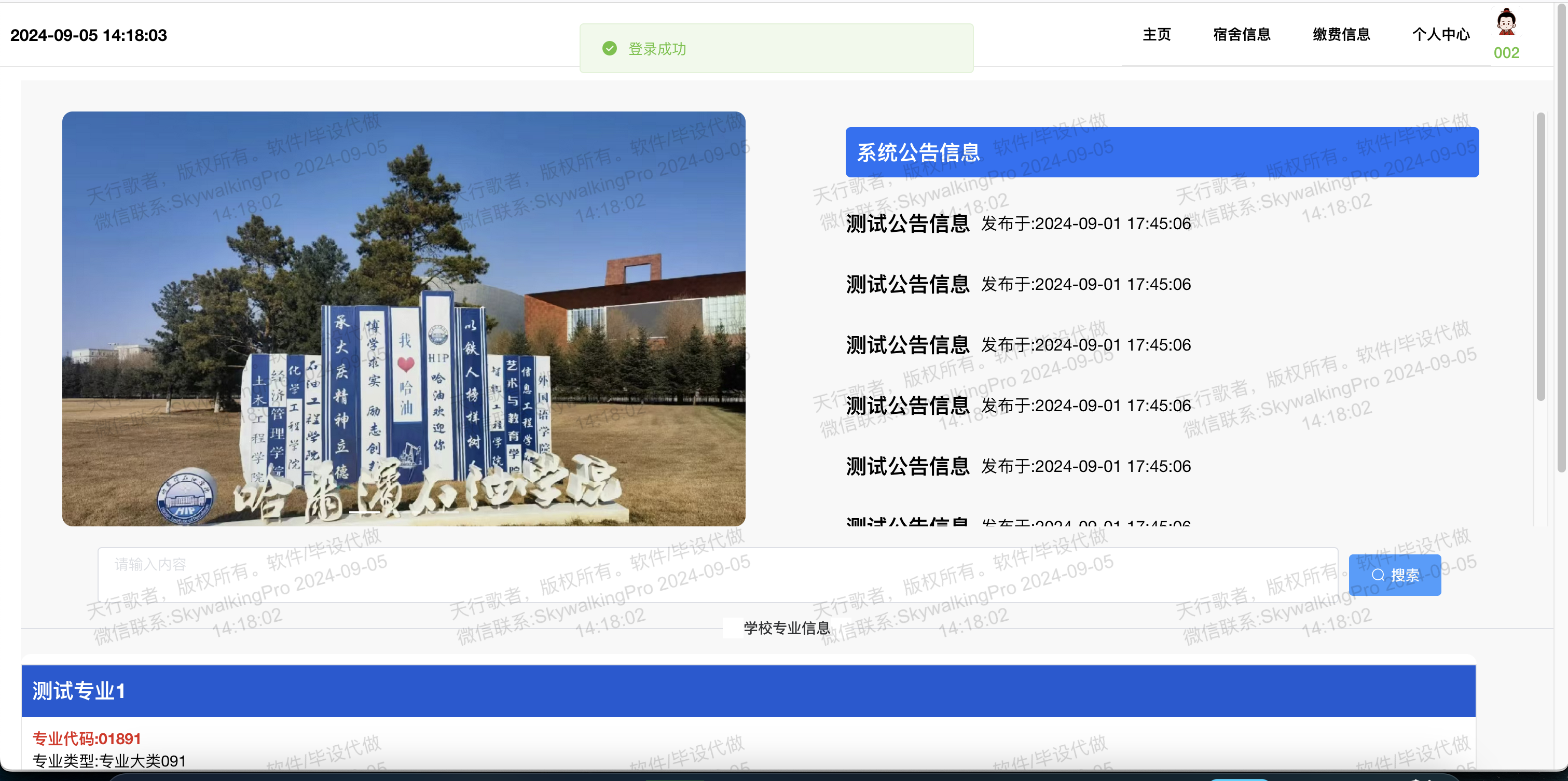Click the page vertical scrollbar
Screen dimensions: 1568x781
click(1562, 237)
